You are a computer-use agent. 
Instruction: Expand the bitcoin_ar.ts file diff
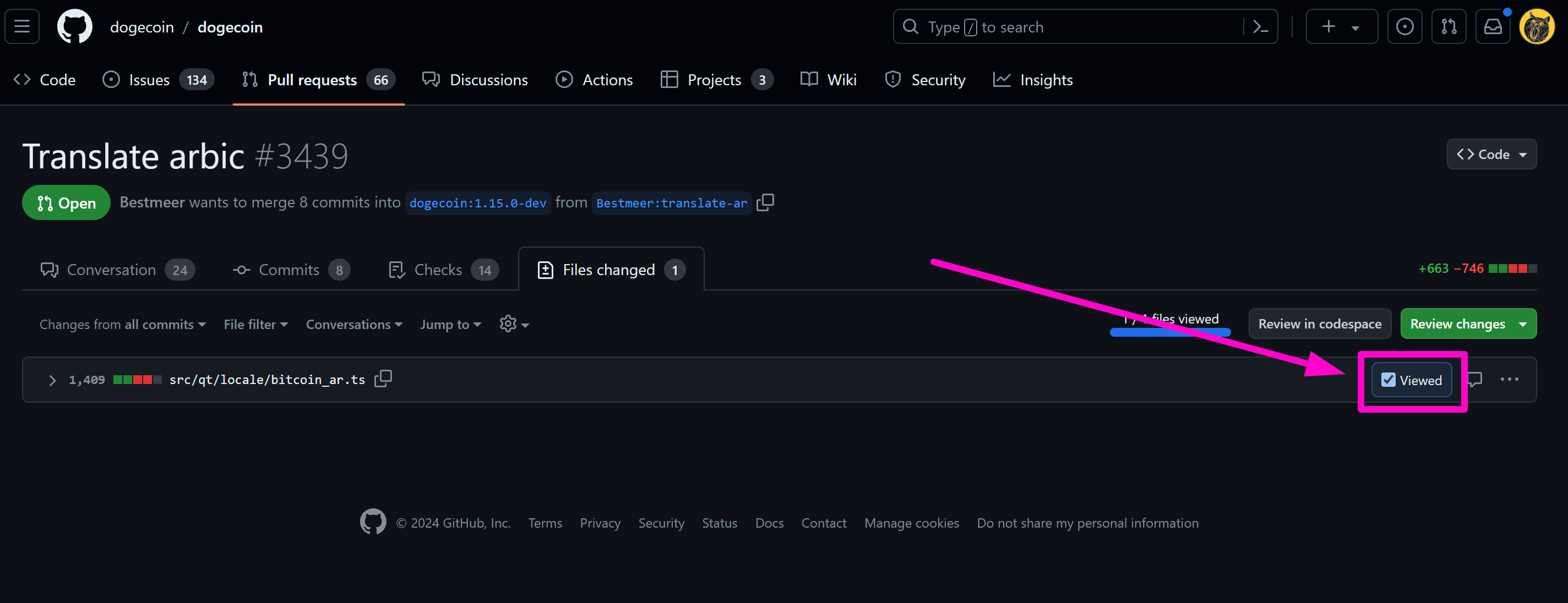52,380
